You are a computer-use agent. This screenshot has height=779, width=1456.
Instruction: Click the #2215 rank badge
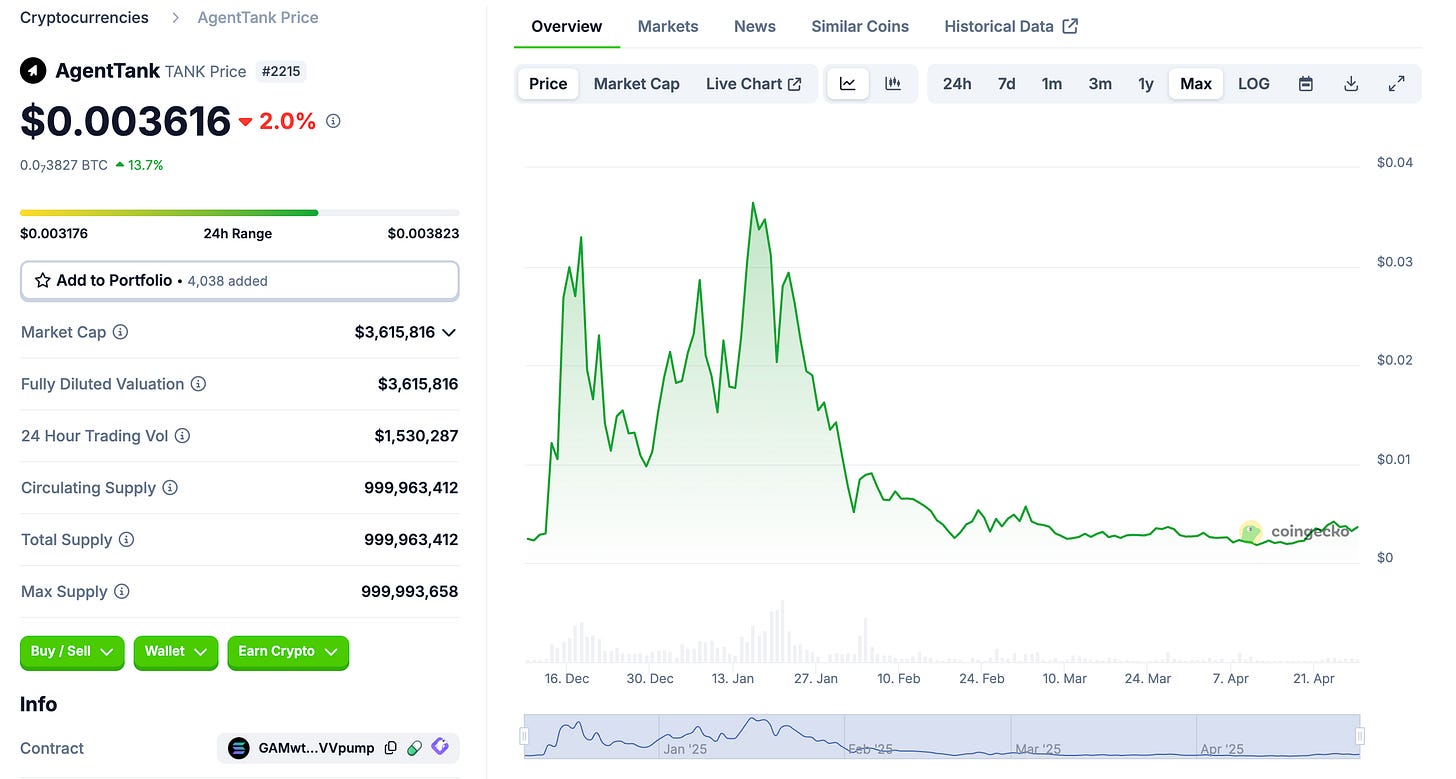pyautogui.click(x=281, y=71)
